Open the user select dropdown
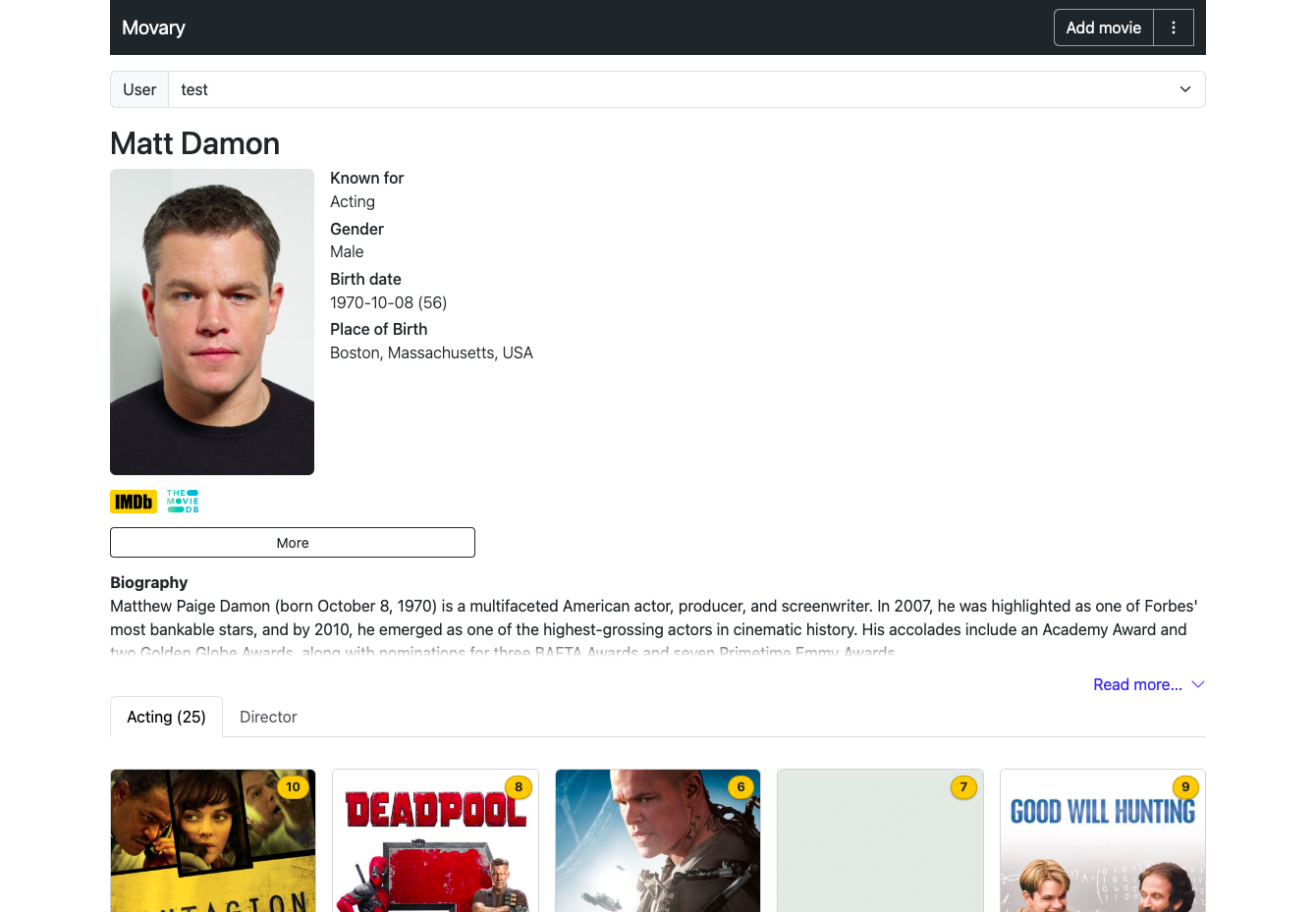This screenshot has height=912, width=1316. [x=686, y=89]
